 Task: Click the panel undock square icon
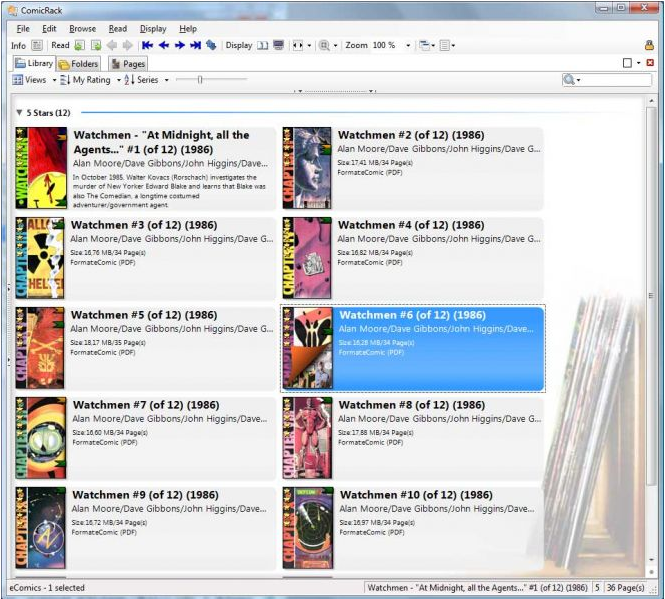tap(627, 63)
